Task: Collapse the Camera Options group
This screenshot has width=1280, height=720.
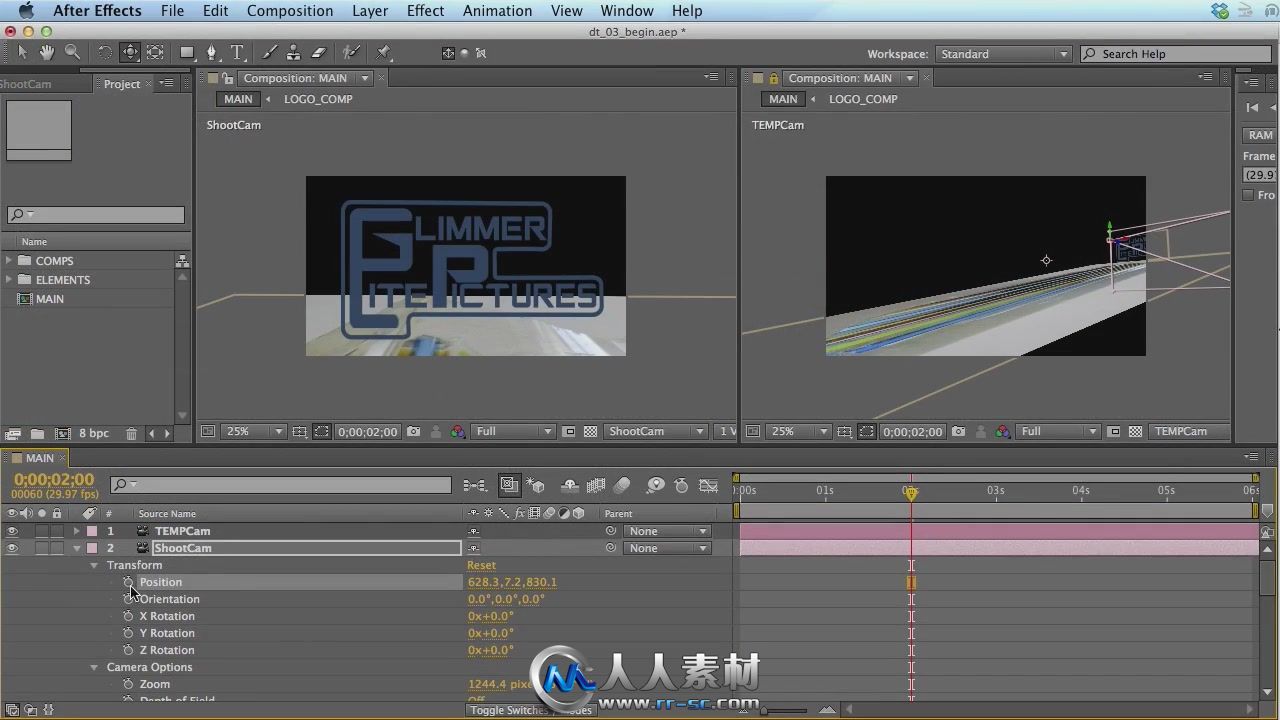Action: click(x=94, y=667)
